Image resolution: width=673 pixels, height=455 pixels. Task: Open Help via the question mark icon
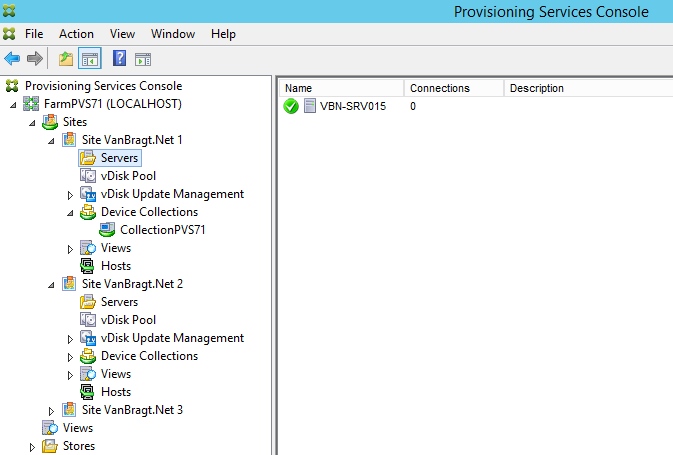[x=119, y=58]
